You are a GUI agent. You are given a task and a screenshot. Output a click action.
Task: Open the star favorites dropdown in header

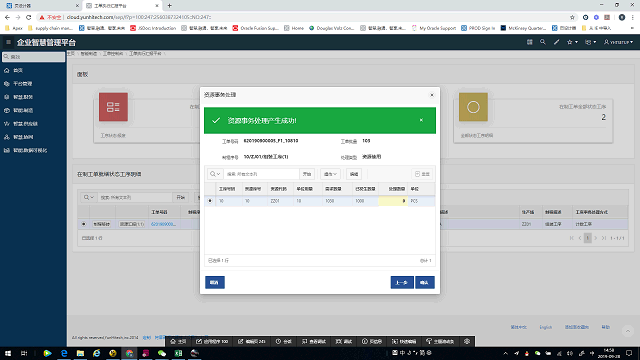pos(572,42)
